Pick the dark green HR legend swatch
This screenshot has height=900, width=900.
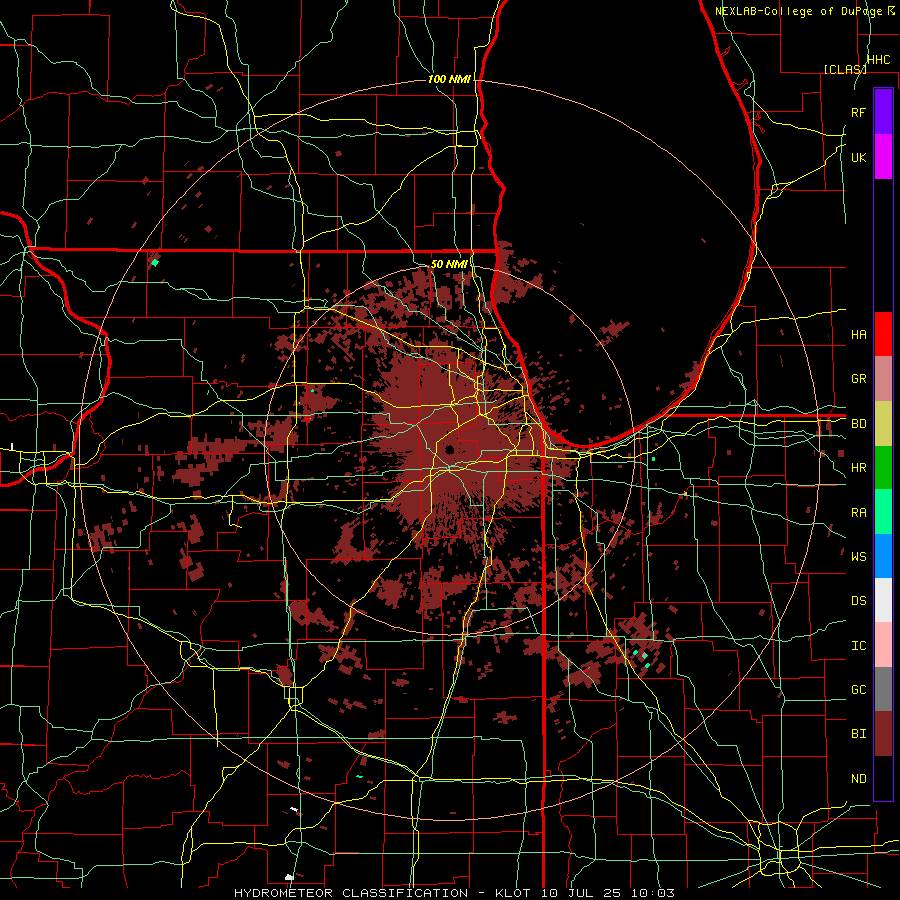coord(883,467)
